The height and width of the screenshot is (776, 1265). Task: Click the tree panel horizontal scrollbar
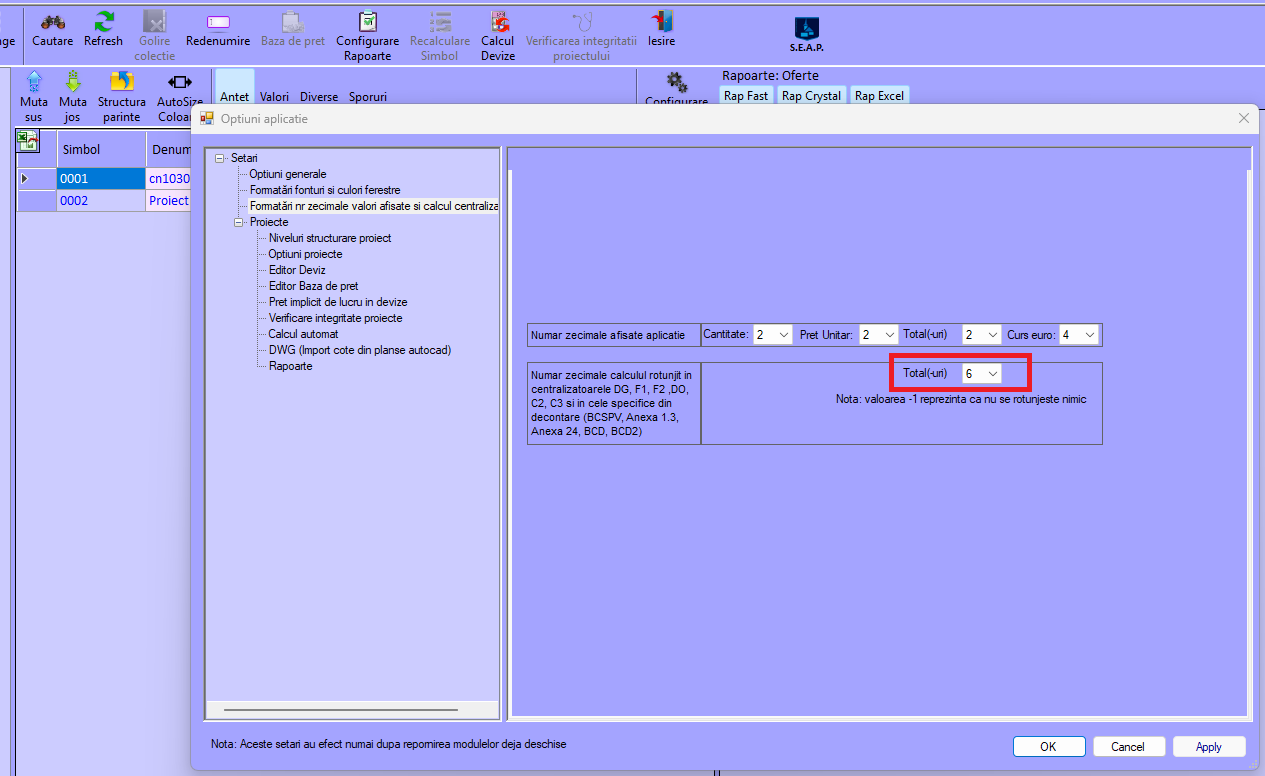(x=340, y=710)
